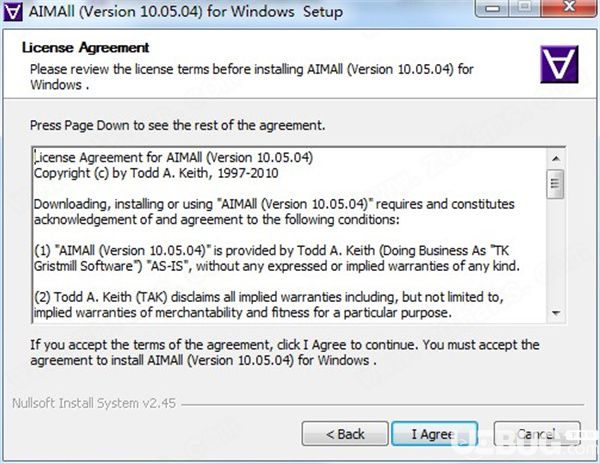Viewport: 600px width, 464px height.
Task: Click the maximize window button
Action: pyautogui.click(x=525, y=8)
